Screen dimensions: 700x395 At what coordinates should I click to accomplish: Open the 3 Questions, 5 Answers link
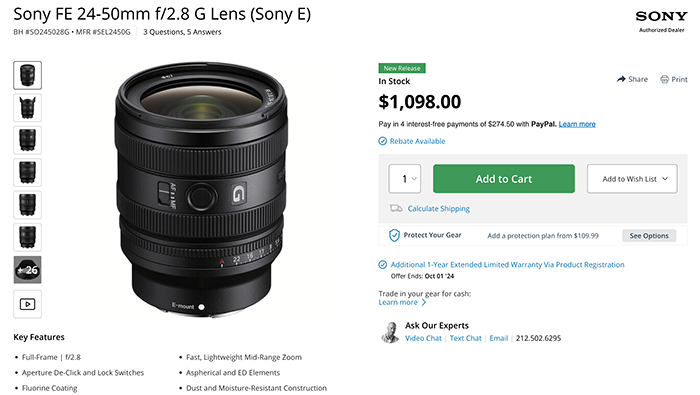click(x=182, y=32)
